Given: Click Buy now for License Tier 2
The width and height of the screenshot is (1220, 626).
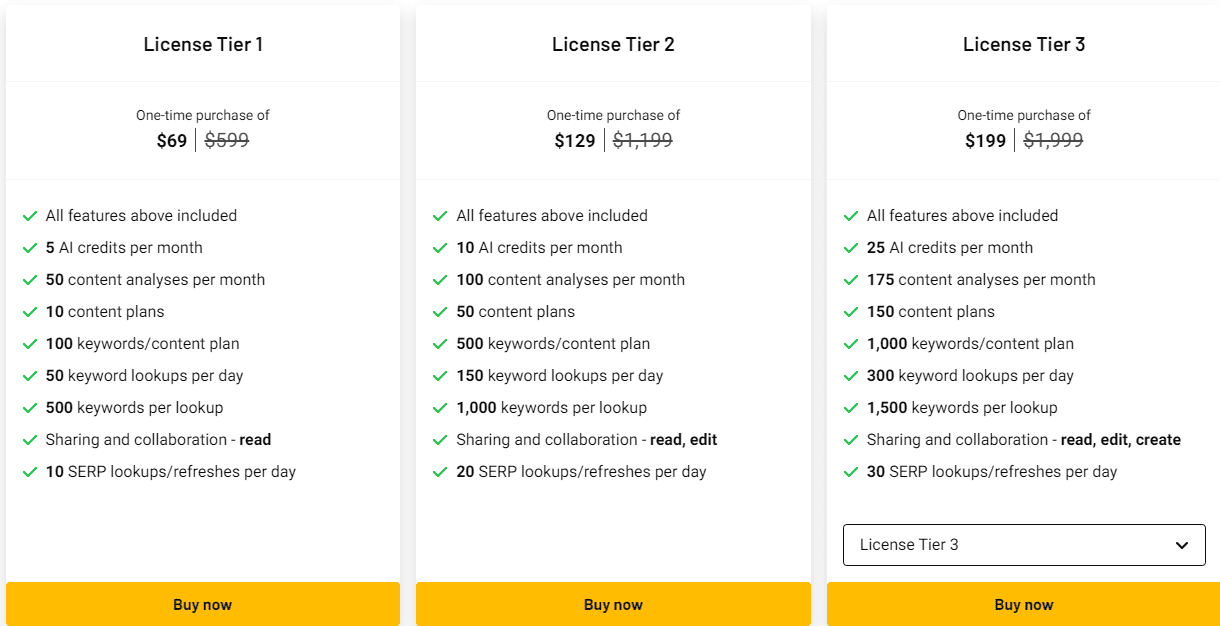Looking at the screenshot, I should coord(612,604).
